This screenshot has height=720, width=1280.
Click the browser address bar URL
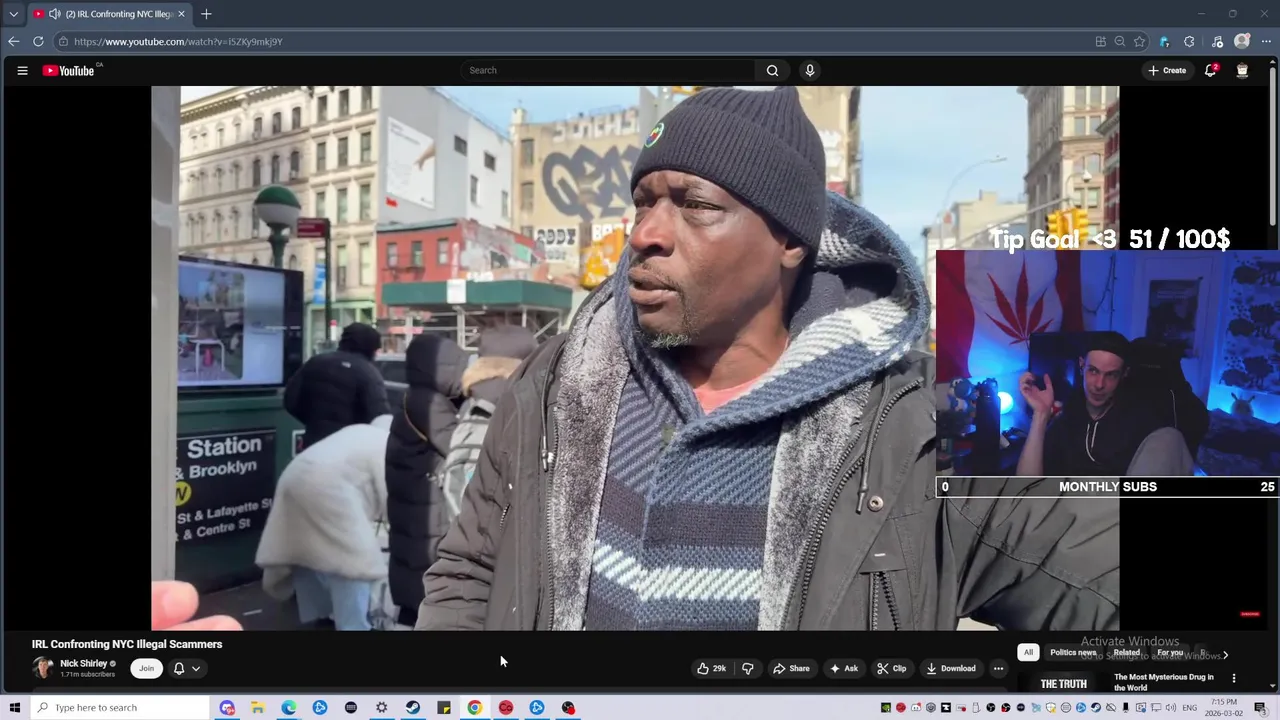178,42
